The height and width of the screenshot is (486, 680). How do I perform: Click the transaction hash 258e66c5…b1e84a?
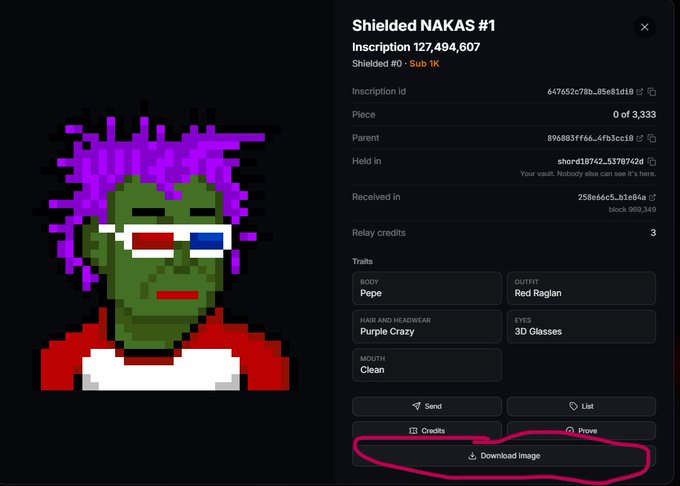[611, 197]
